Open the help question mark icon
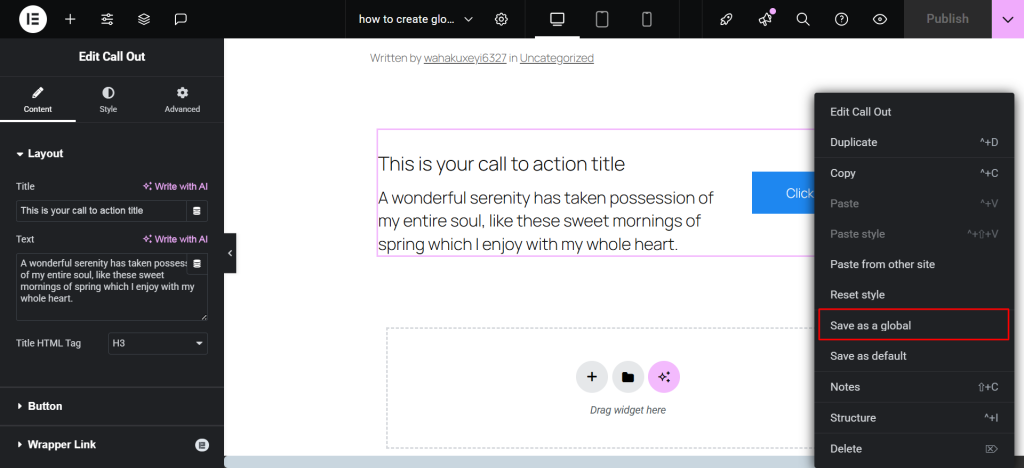1024x468 pixels. tap(841, 19)
